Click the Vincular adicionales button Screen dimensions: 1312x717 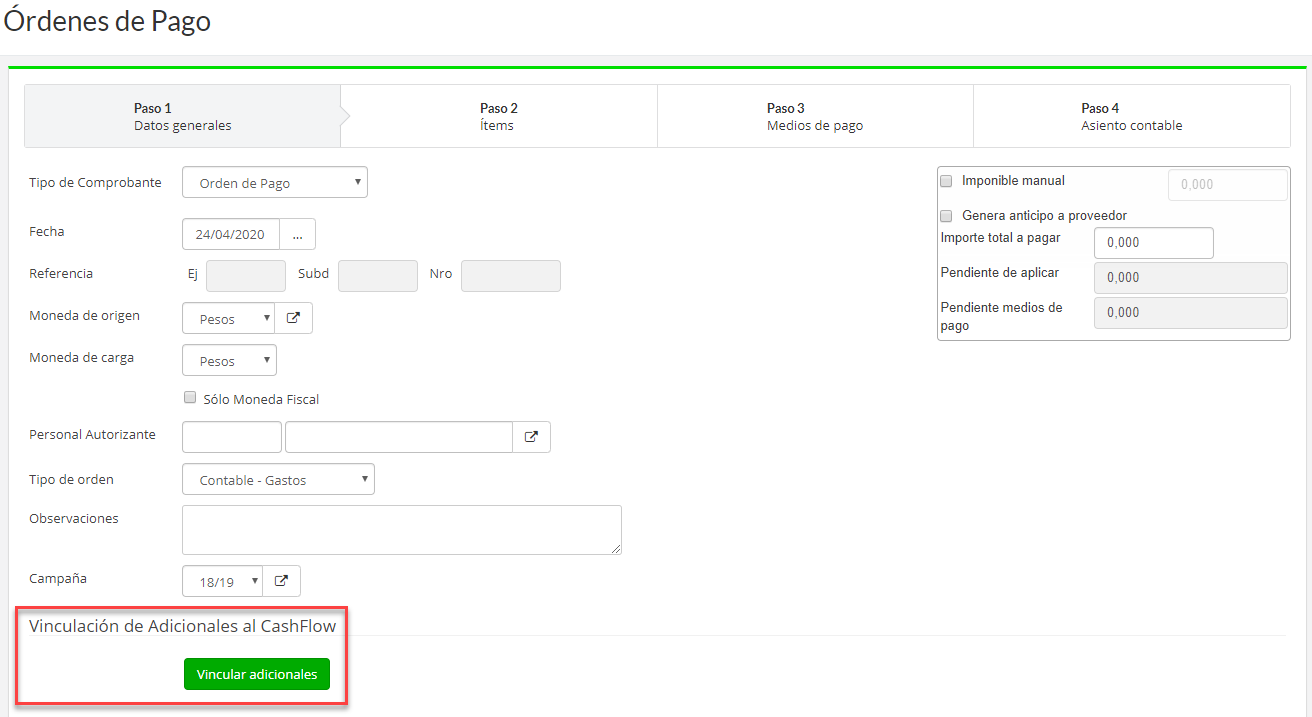tap(257, 674)
